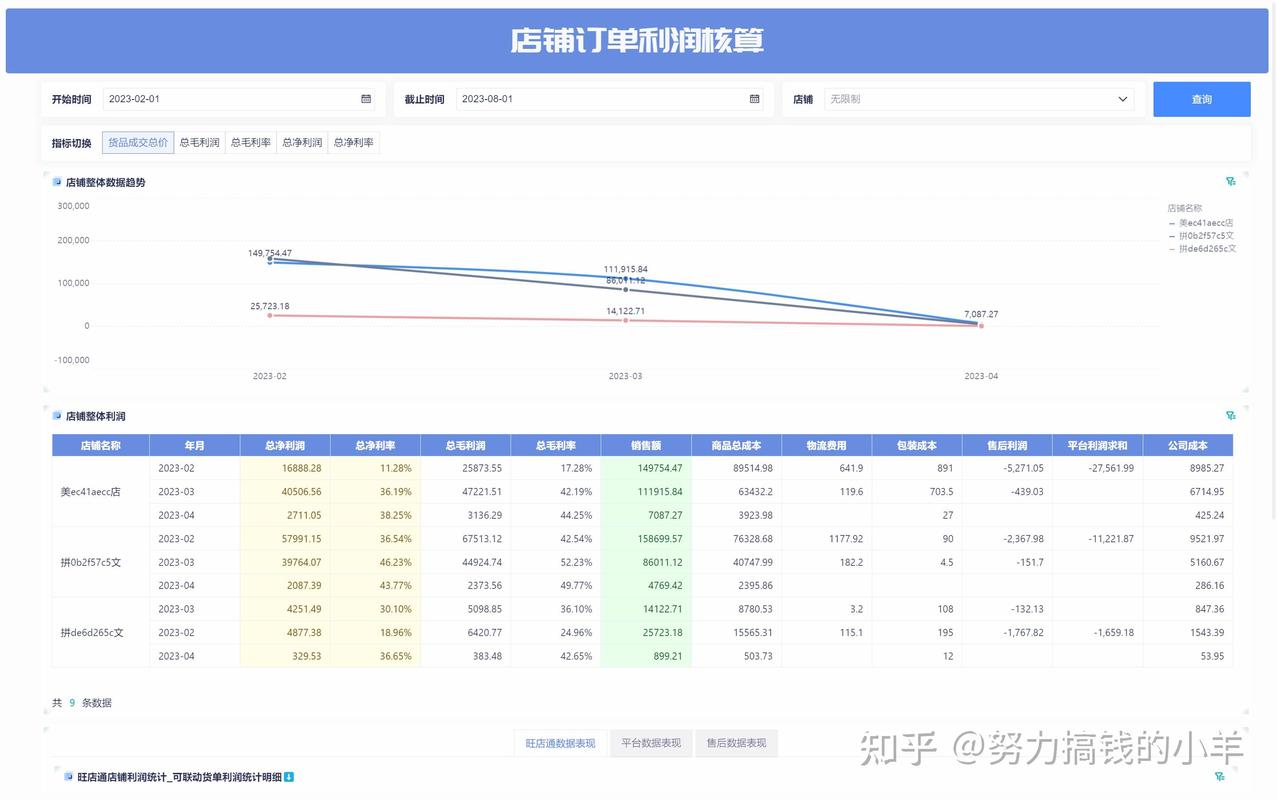Image resolution: width=1277 pixels, height=800 pixels.
Task: Click the 公司成本 column header
Action: 1188,446
